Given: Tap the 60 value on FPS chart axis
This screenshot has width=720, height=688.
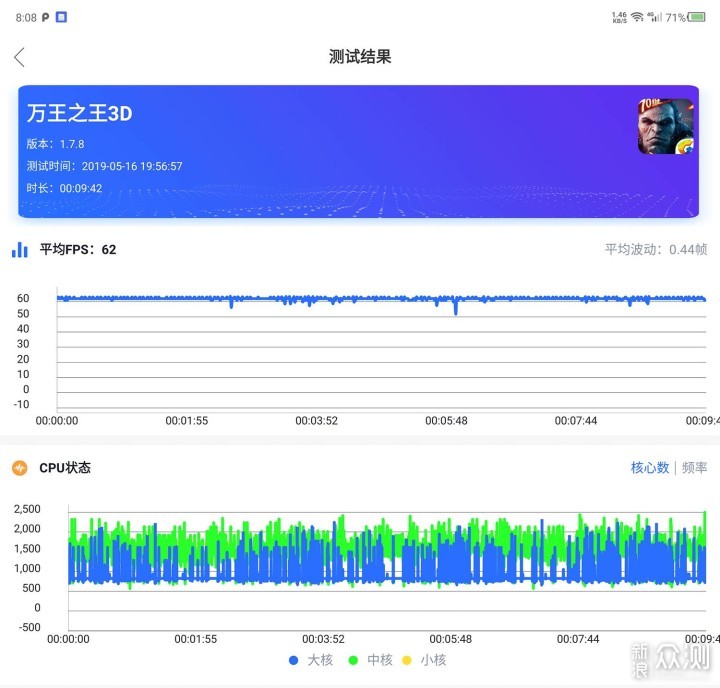Looking at the screenshot, I should coord(23,298).
